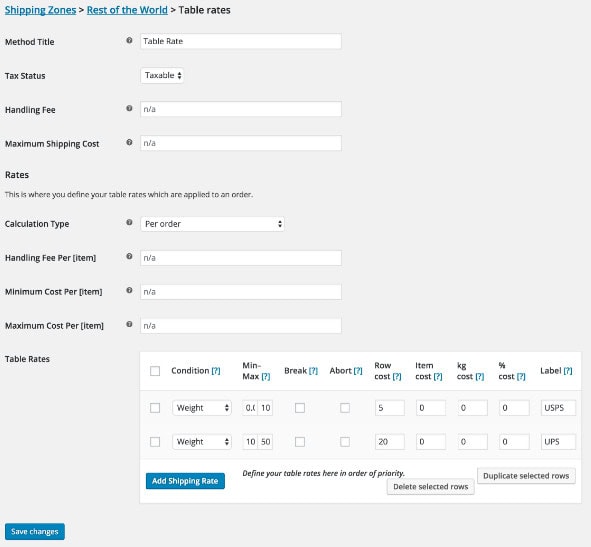Click Item cost field in USPS row
This screenshot has width=591, height=547.
(431, 408)
